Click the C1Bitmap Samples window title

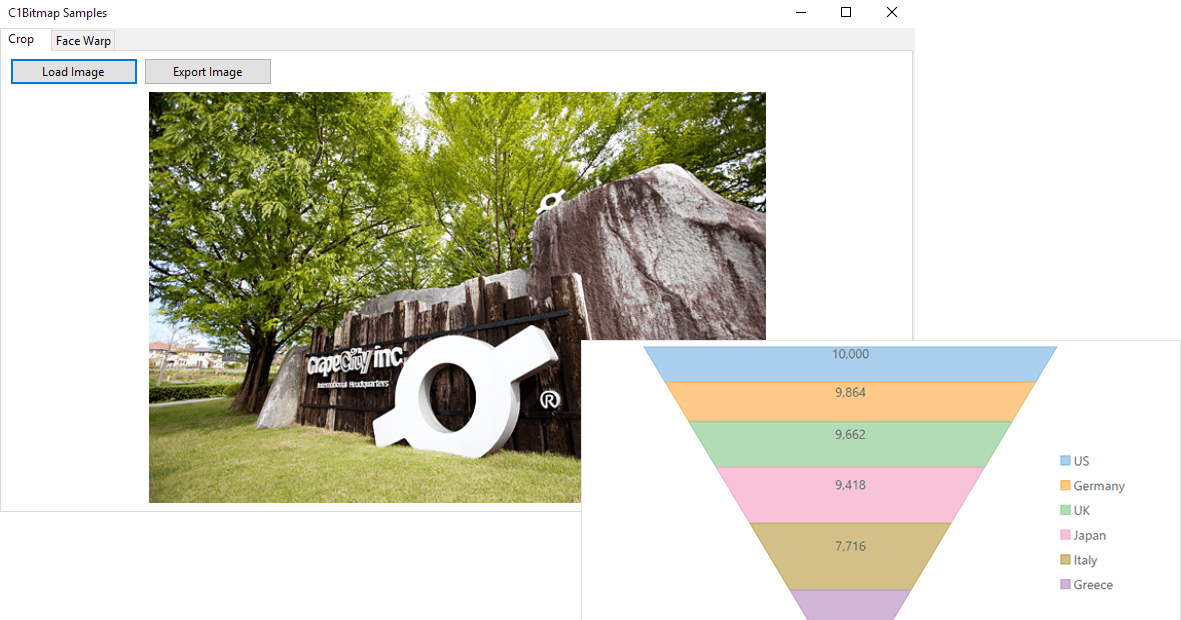pyautogui.click(x=57, y=13)
